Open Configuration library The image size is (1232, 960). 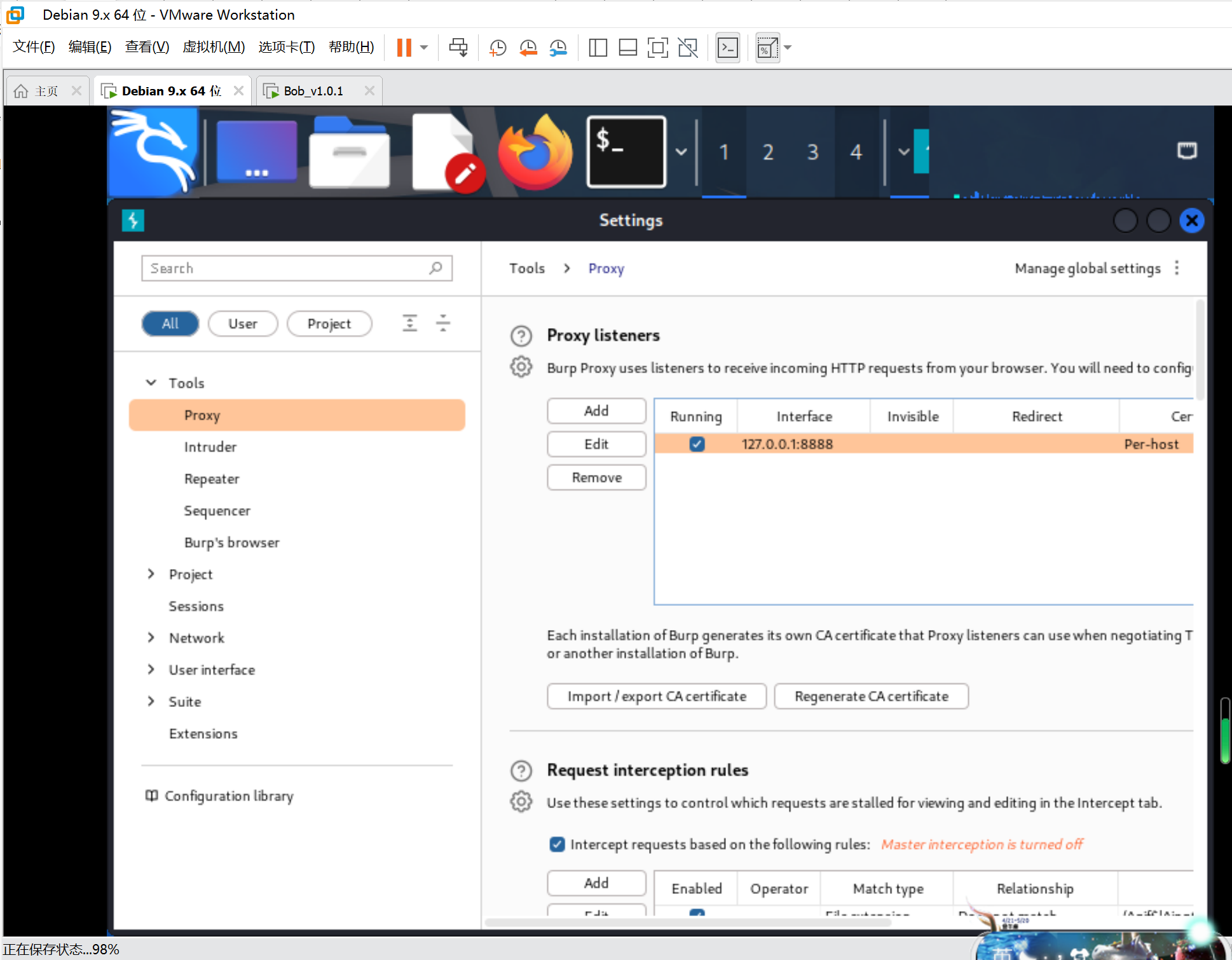[x=220, y=796]
